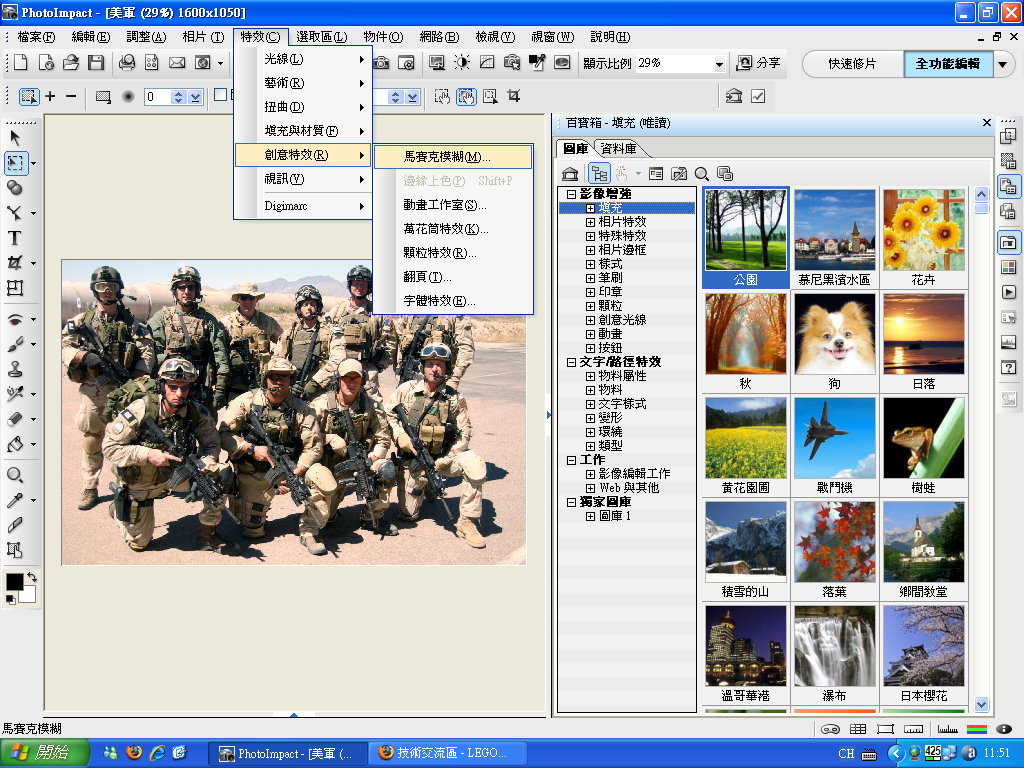This screenshot has width=1024, height=768.
Task: Select the 狗 fill thumbnail
Action: [x=835, y=342]
